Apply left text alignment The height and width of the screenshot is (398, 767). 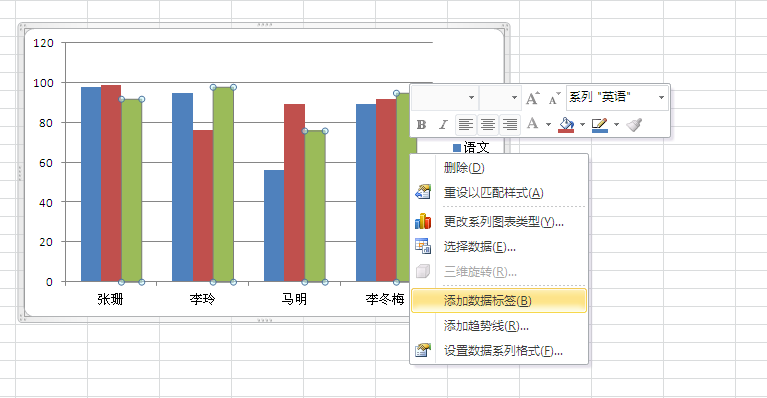(465, 125)
